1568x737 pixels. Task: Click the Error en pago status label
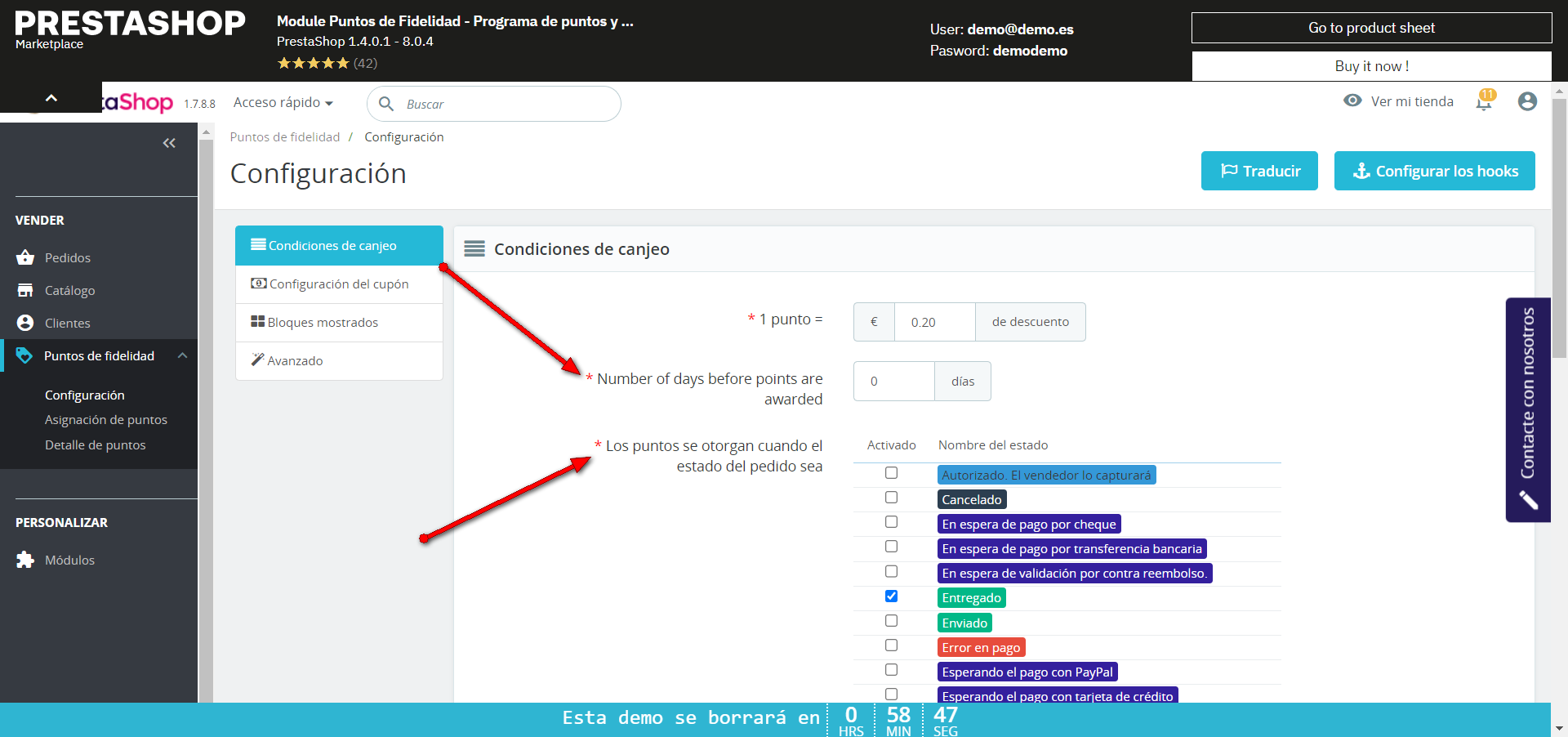(x=982, y=648)
